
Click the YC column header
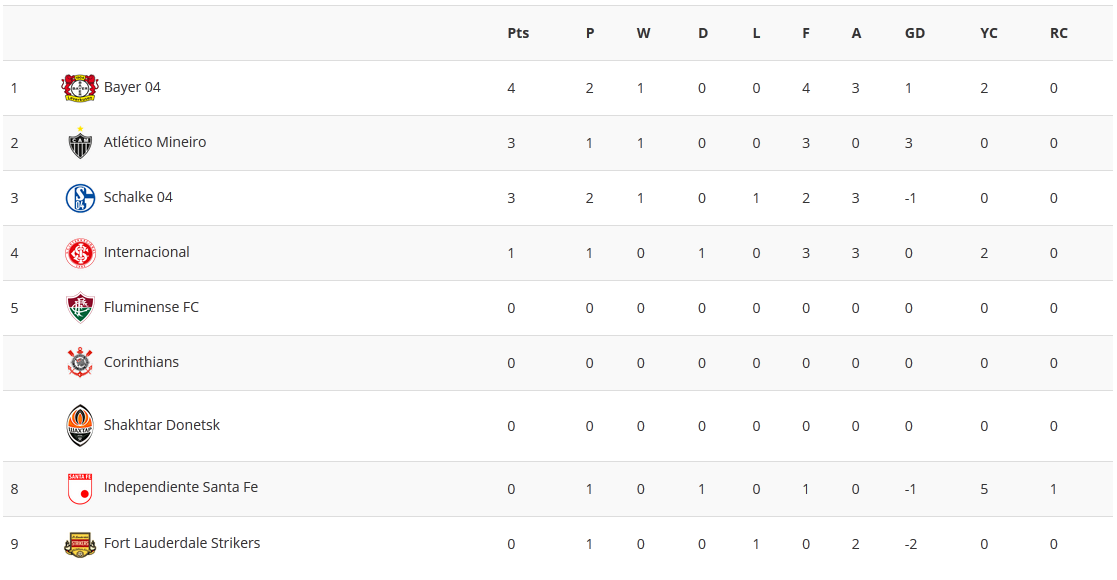point(989,33)
